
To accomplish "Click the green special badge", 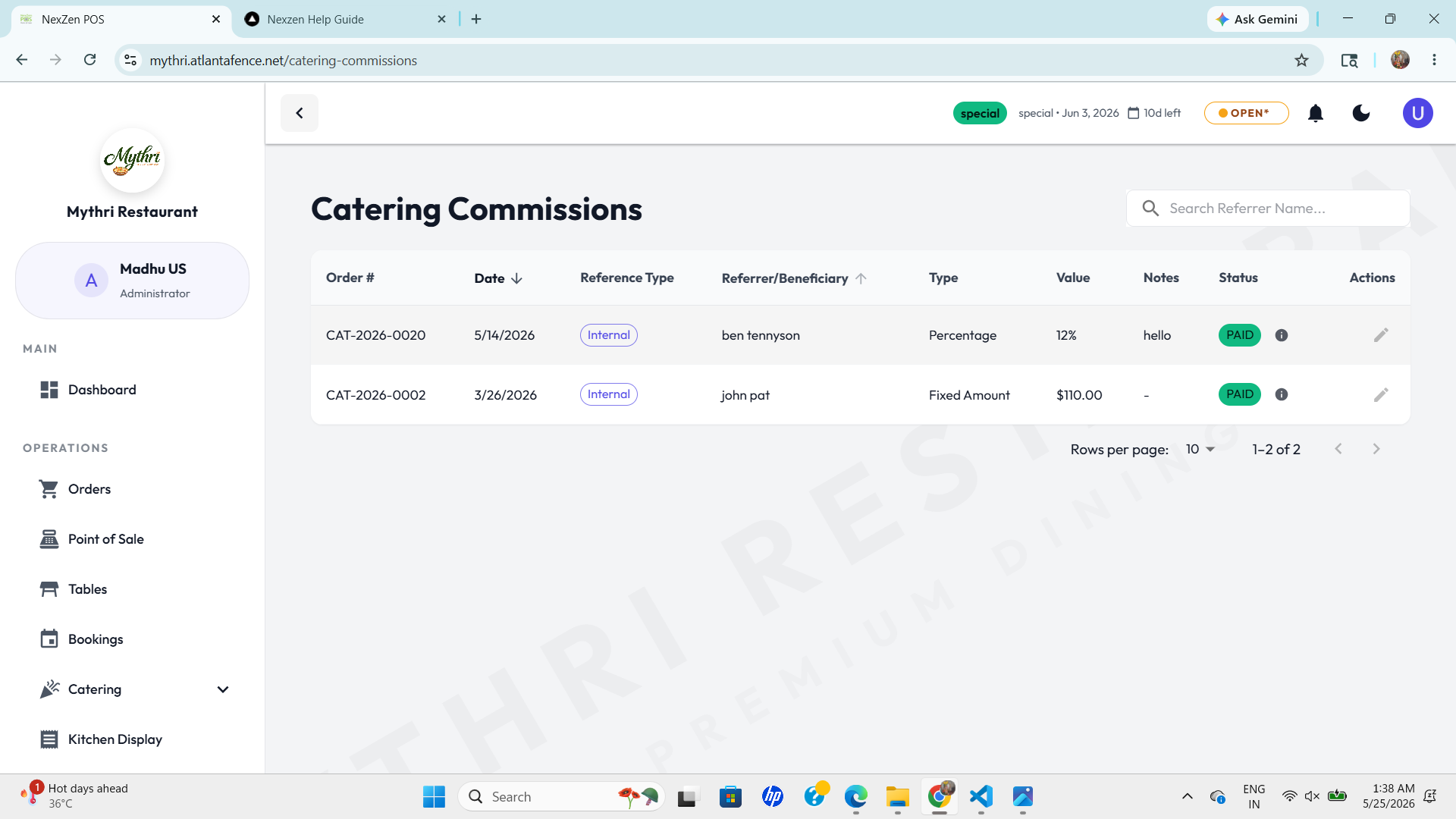I will pyautogui.click(x=980, y=113).
